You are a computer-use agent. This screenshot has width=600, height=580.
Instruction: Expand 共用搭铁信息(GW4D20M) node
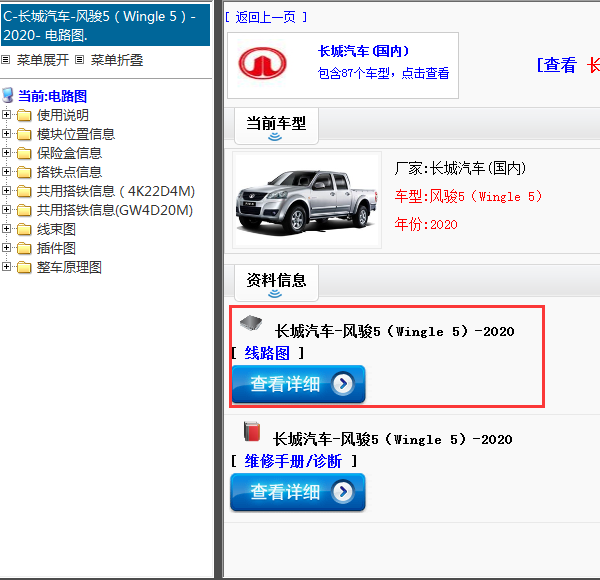point(6,209)
